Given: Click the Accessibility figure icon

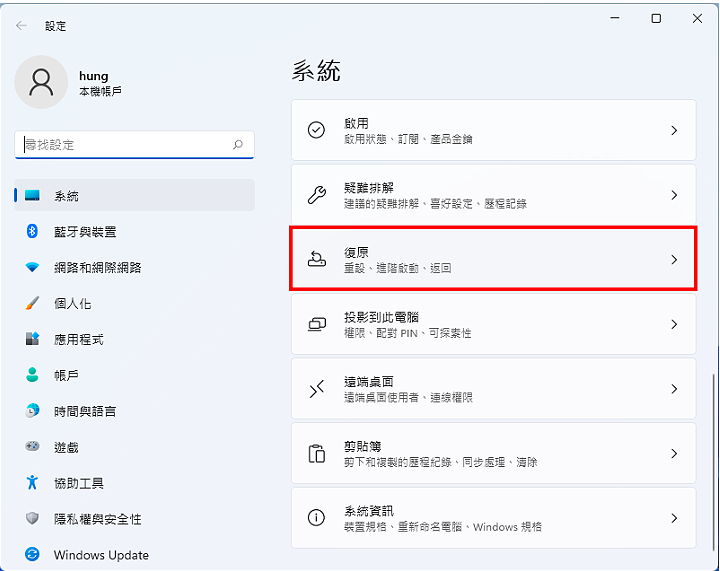Looking at the screenshot, I should [32, 482].
